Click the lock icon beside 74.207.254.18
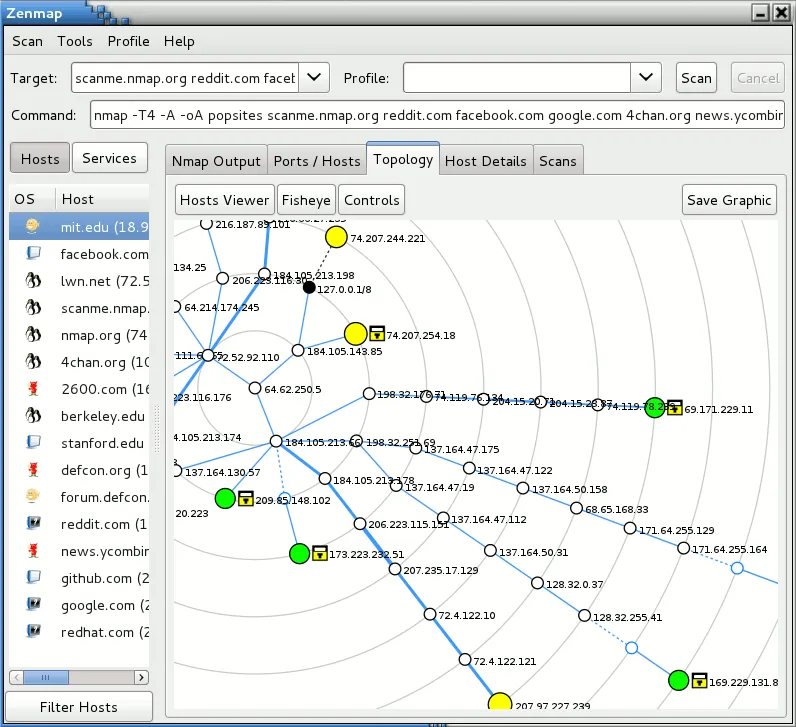Viewport: 796px width, 727px height. pyautogui.click(x=377, y=334)
